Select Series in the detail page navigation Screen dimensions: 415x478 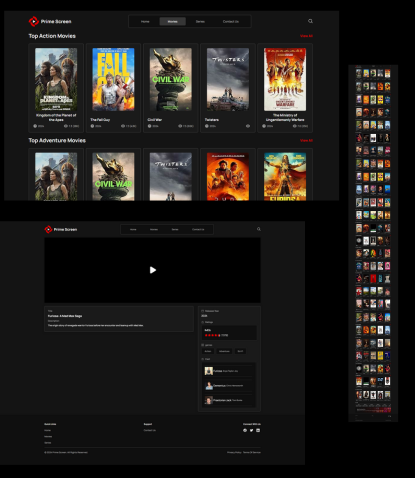pyautogui.click(x=175, y=229)
